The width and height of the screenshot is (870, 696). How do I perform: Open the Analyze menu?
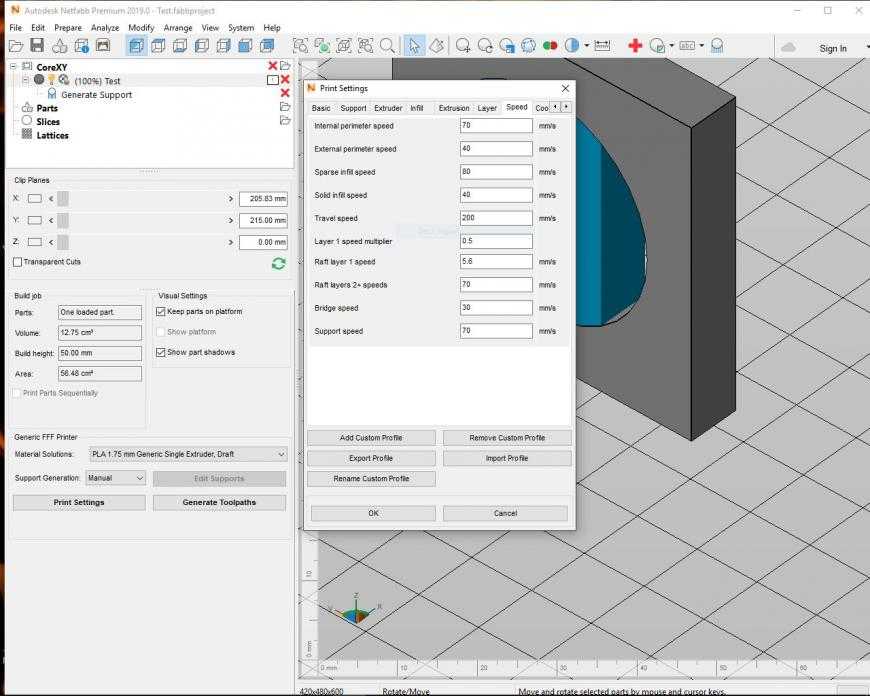[105, 28]
